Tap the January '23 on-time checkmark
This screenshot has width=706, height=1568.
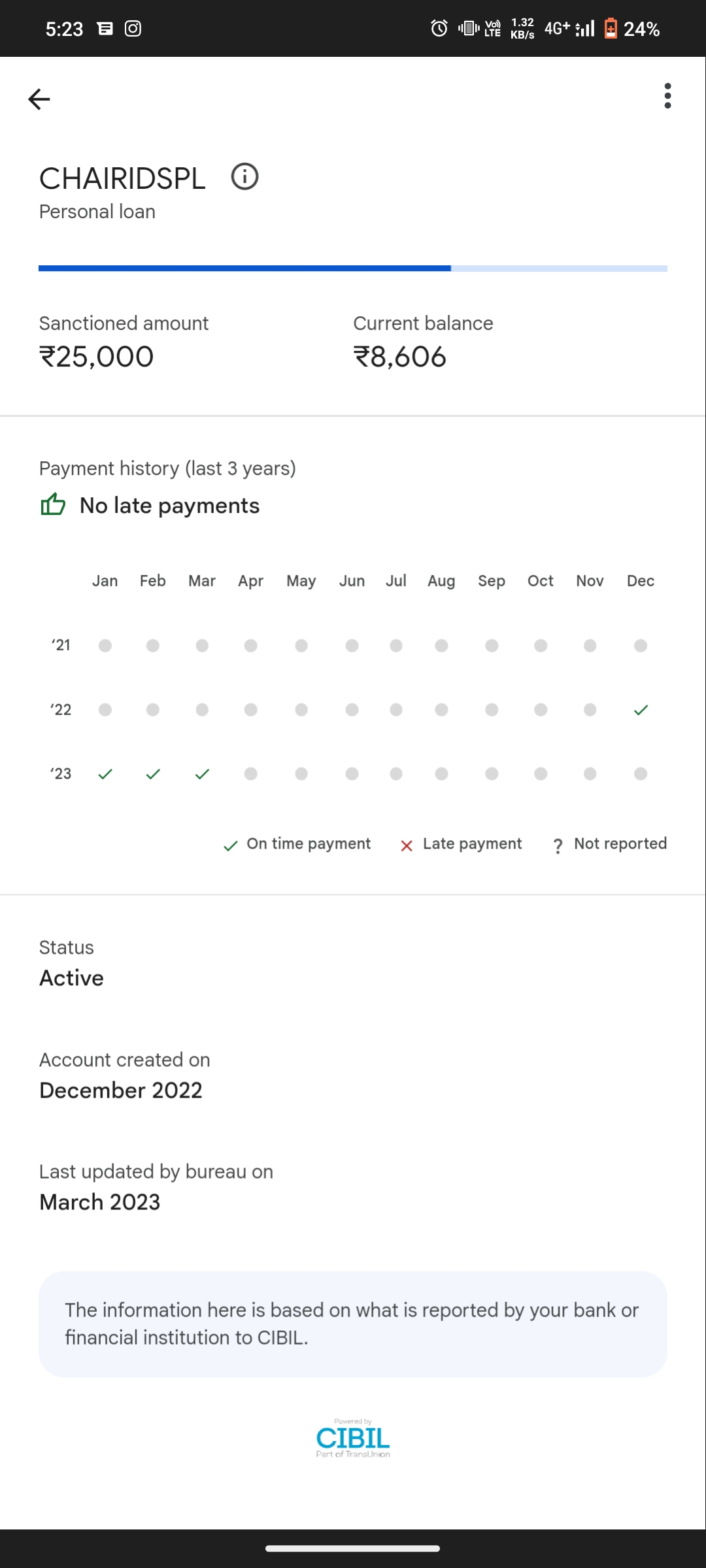[x=105, y=774]
